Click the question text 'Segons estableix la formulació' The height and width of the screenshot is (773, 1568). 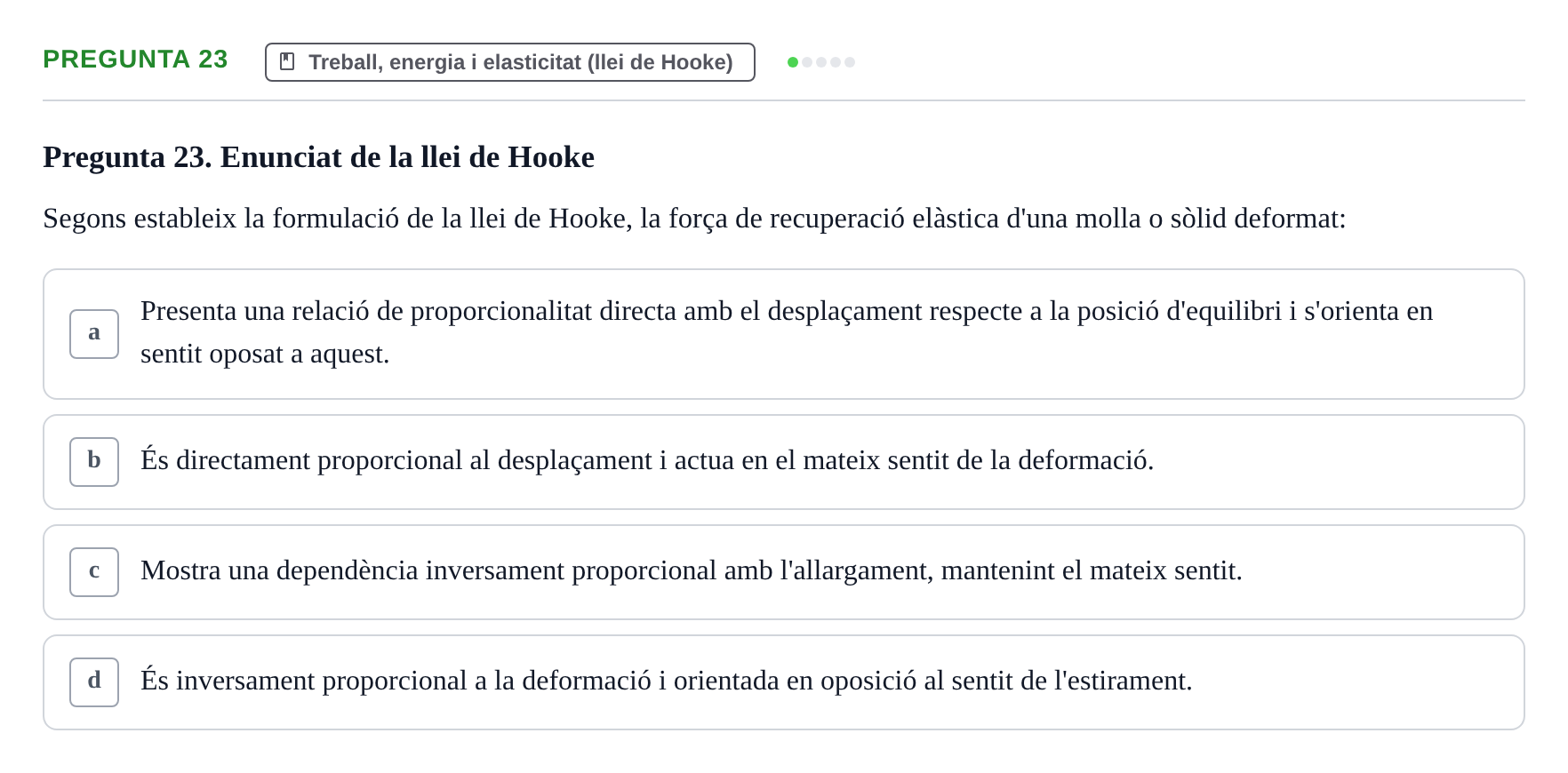click(x=694, y=219)
